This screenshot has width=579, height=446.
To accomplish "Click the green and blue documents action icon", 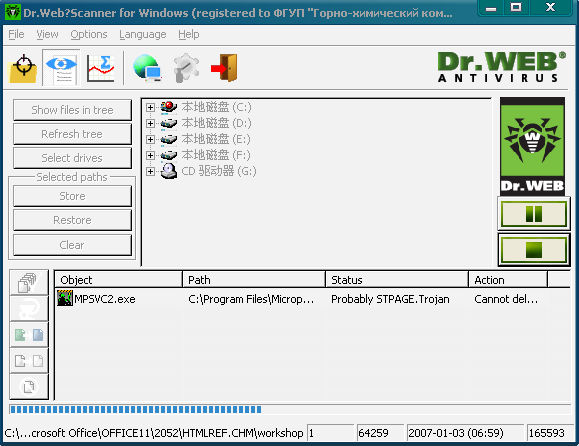I will pyautogui.click(x=28, y=334).
